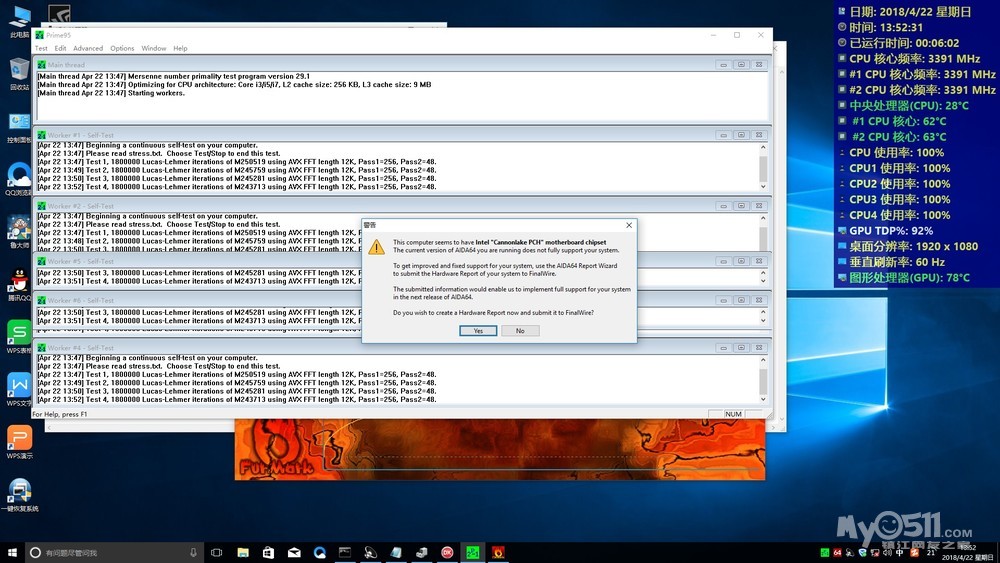The width and height of the screenshot is (1000, 563).
Task: Click the 'Starting workers.' log line
Action: 111,93
